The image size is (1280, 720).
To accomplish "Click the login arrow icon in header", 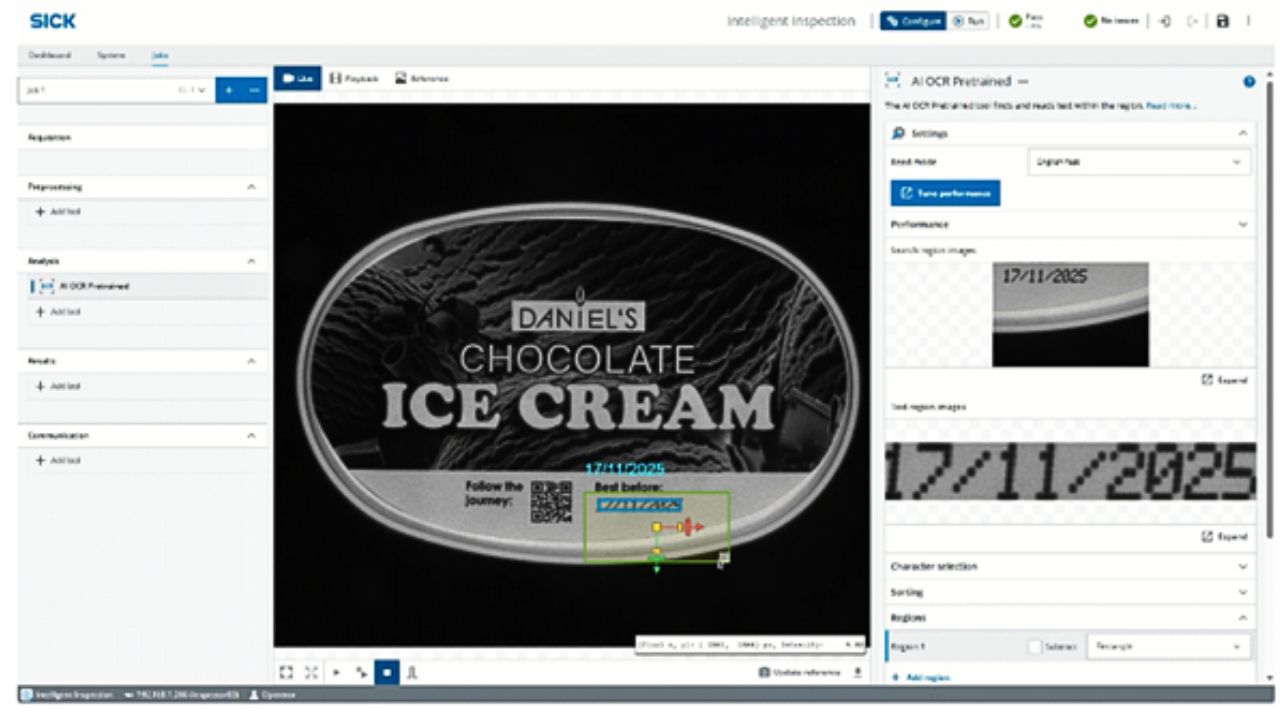I will coord(1166,21).
